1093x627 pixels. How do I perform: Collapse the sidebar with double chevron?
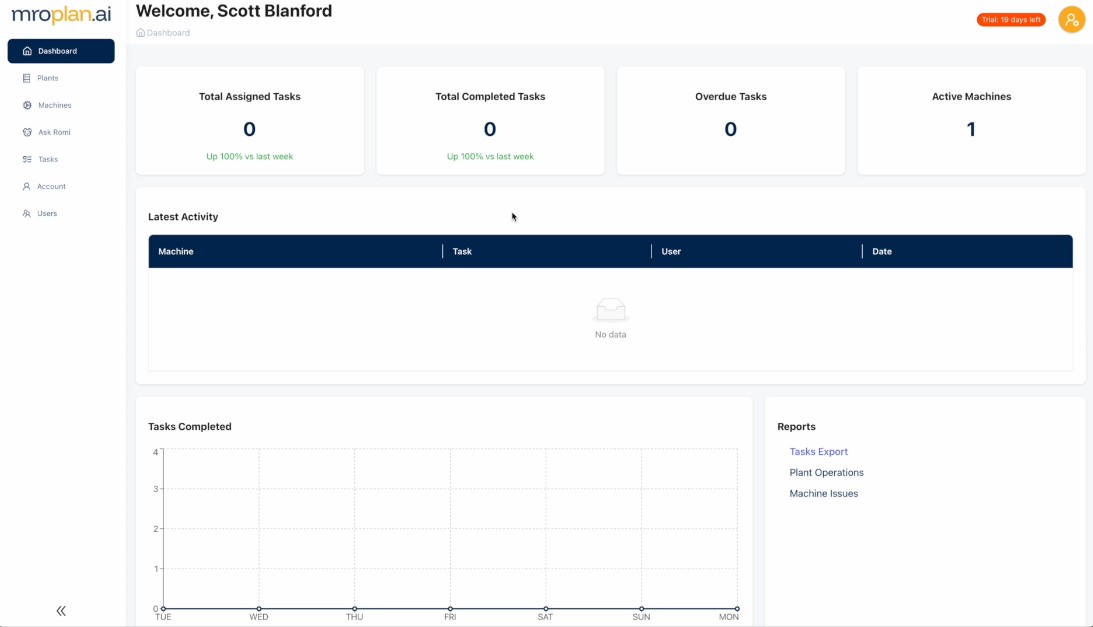pos(61,611)
